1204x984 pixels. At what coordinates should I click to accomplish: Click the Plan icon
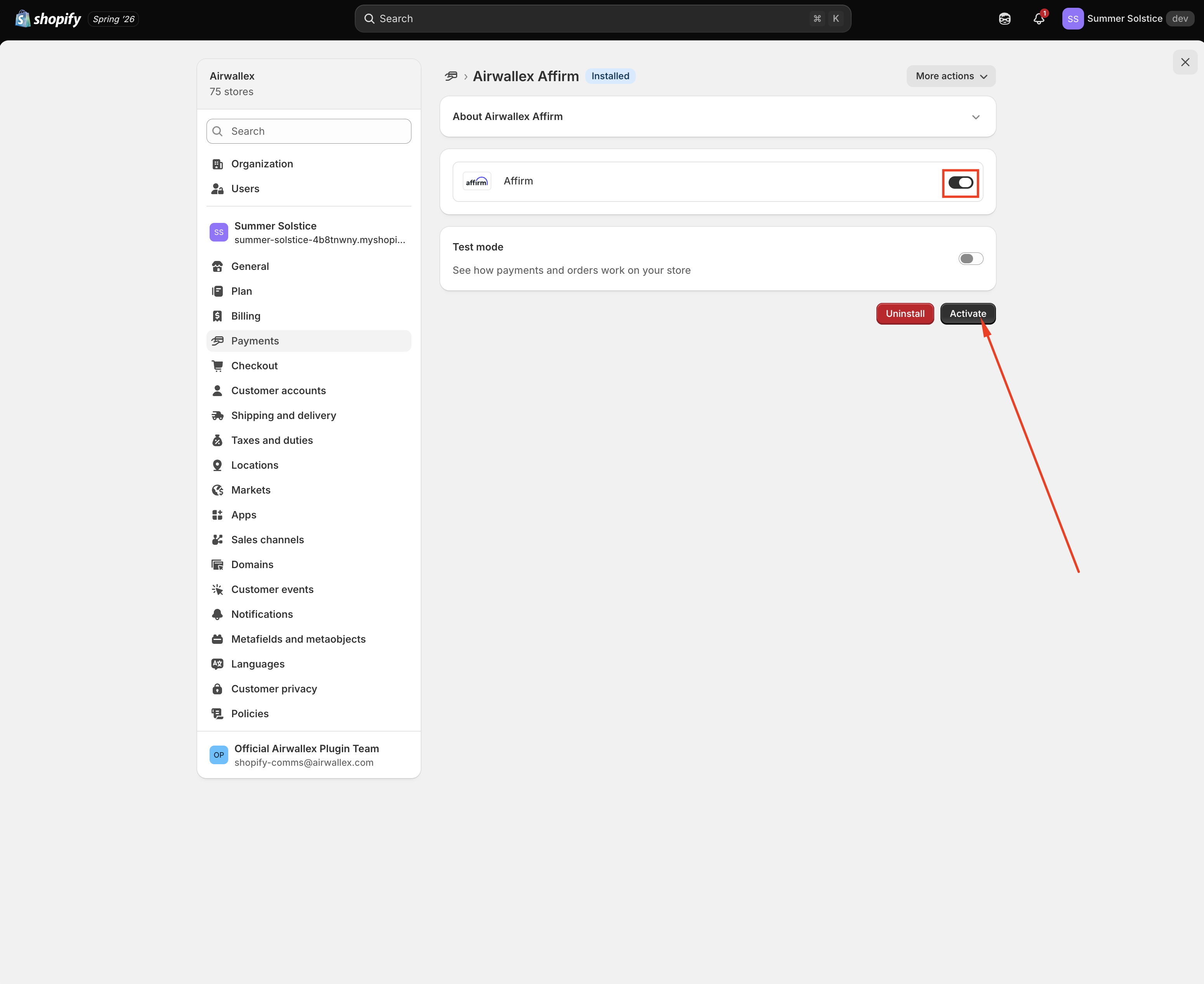(218, 291)
